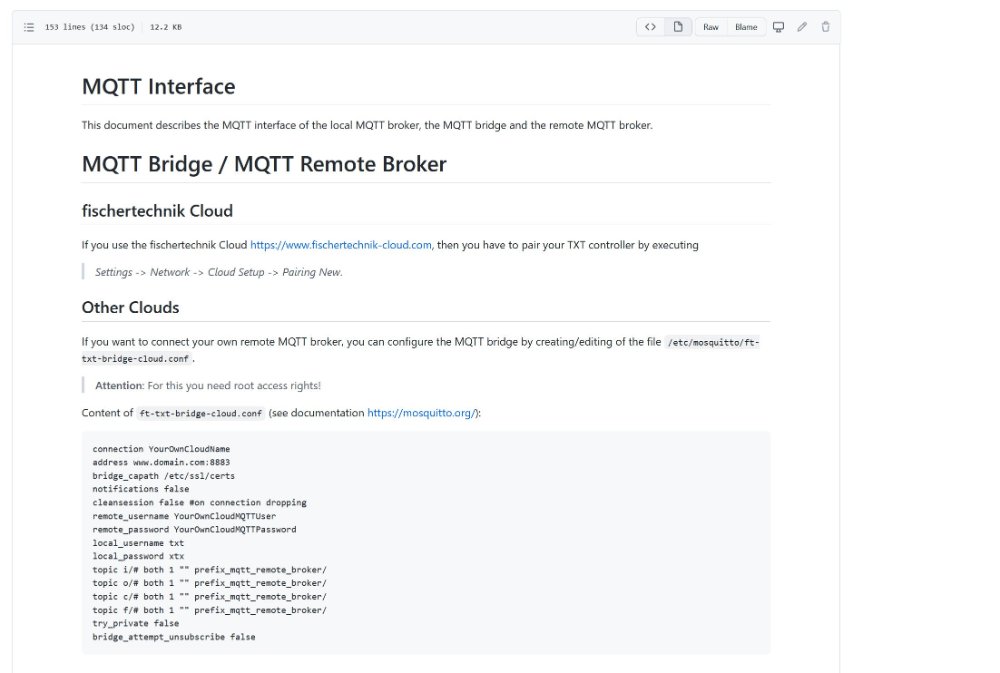Viewport: 1000px width, 673px height.
Task: Click the 'connection YourOwnCloudName' code line
Action: [161, 449]
